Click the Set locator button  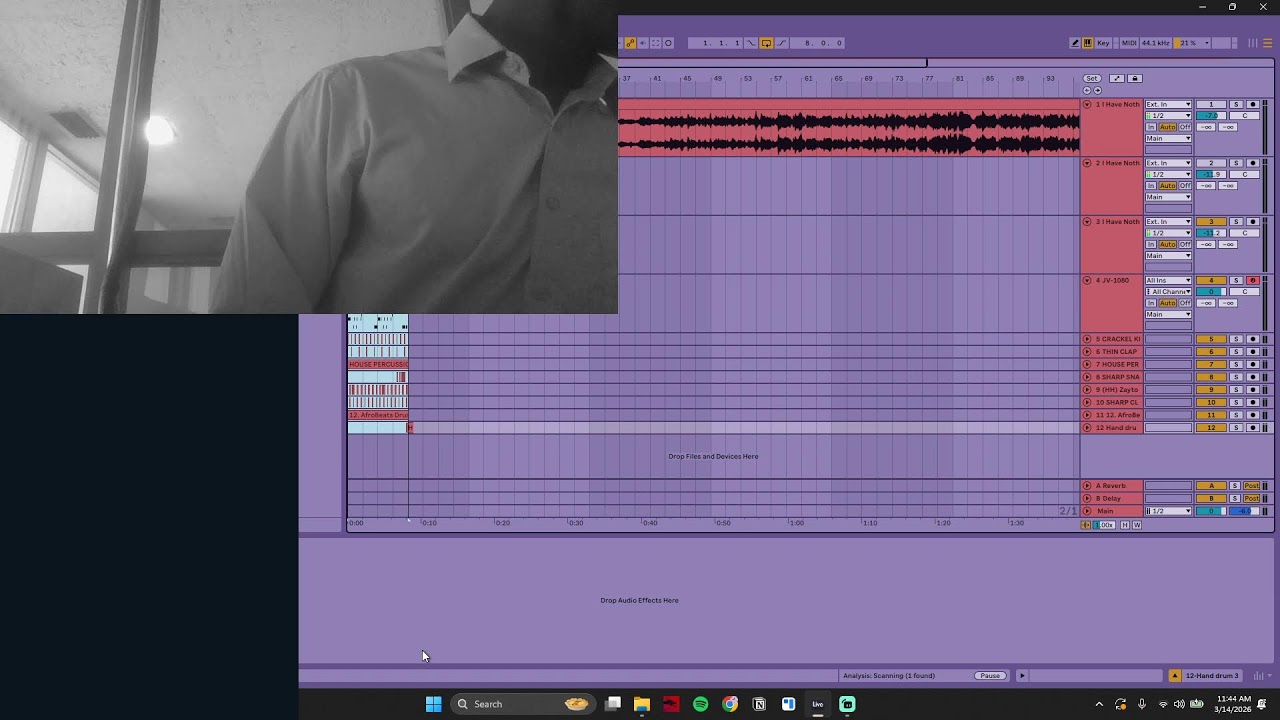tap(1092, 78)
